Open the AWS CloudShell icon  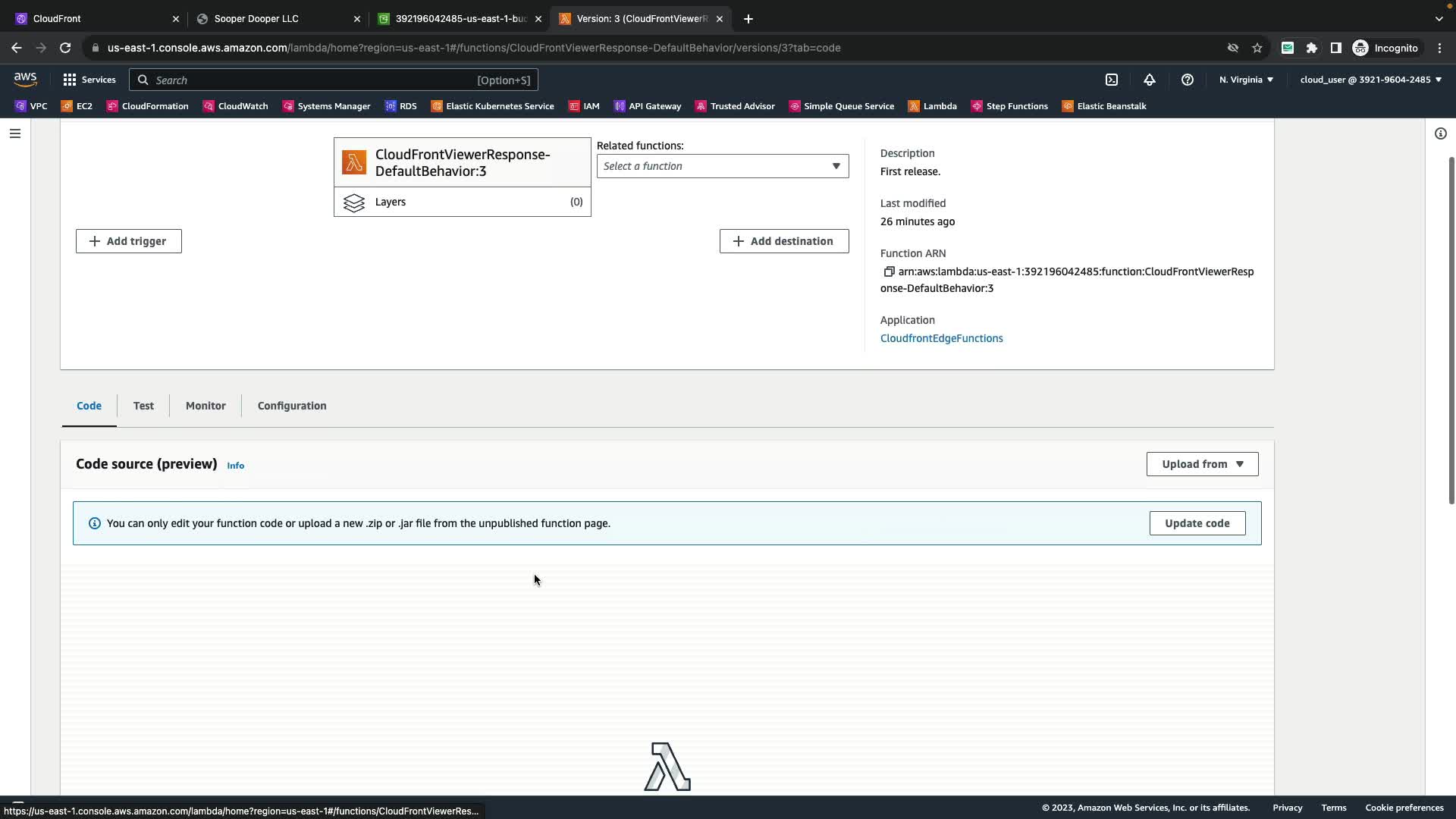click(1112, 80)
